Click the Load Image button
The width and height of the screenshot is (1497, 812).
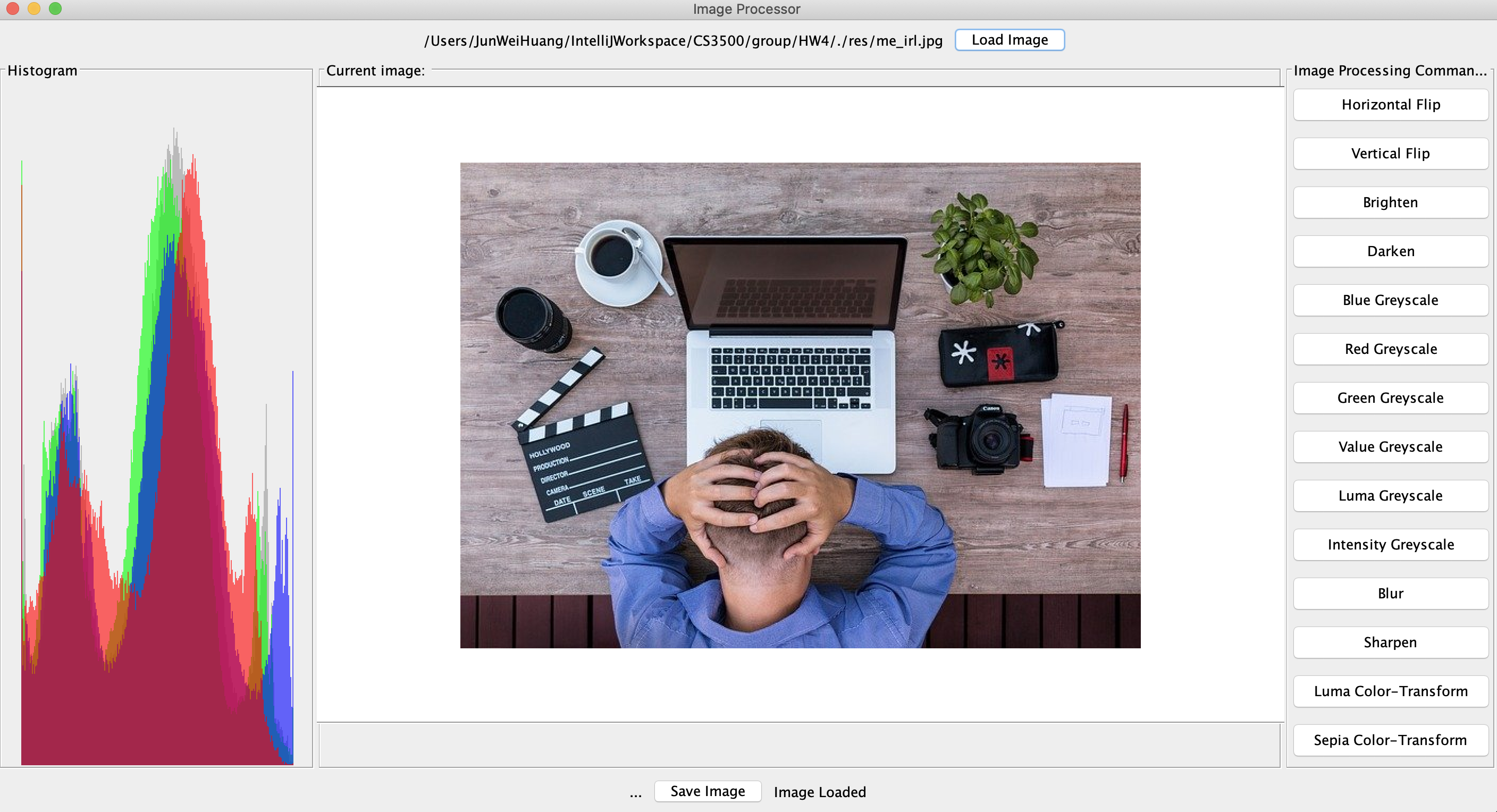(1009, 40)
